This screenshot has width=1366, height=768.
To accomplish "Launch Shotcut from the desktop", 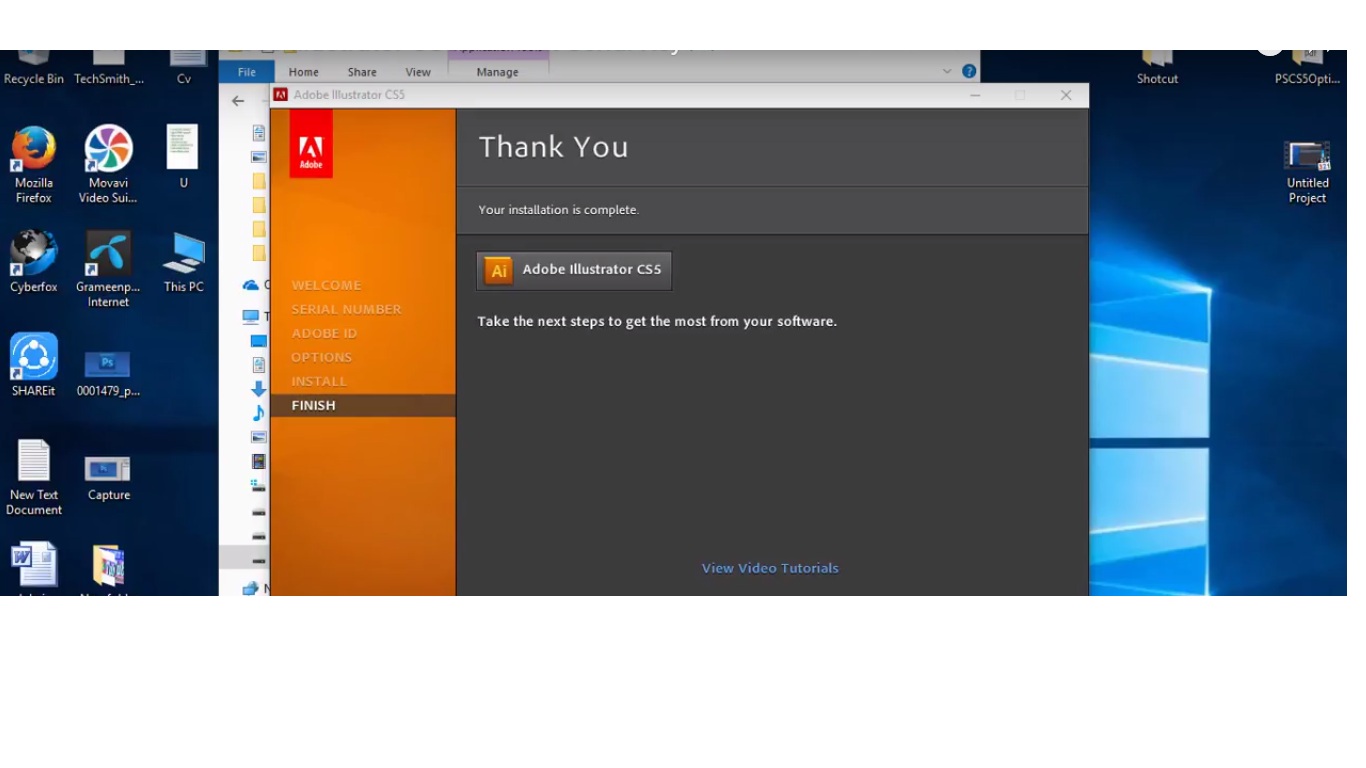I will (1156, 50).
